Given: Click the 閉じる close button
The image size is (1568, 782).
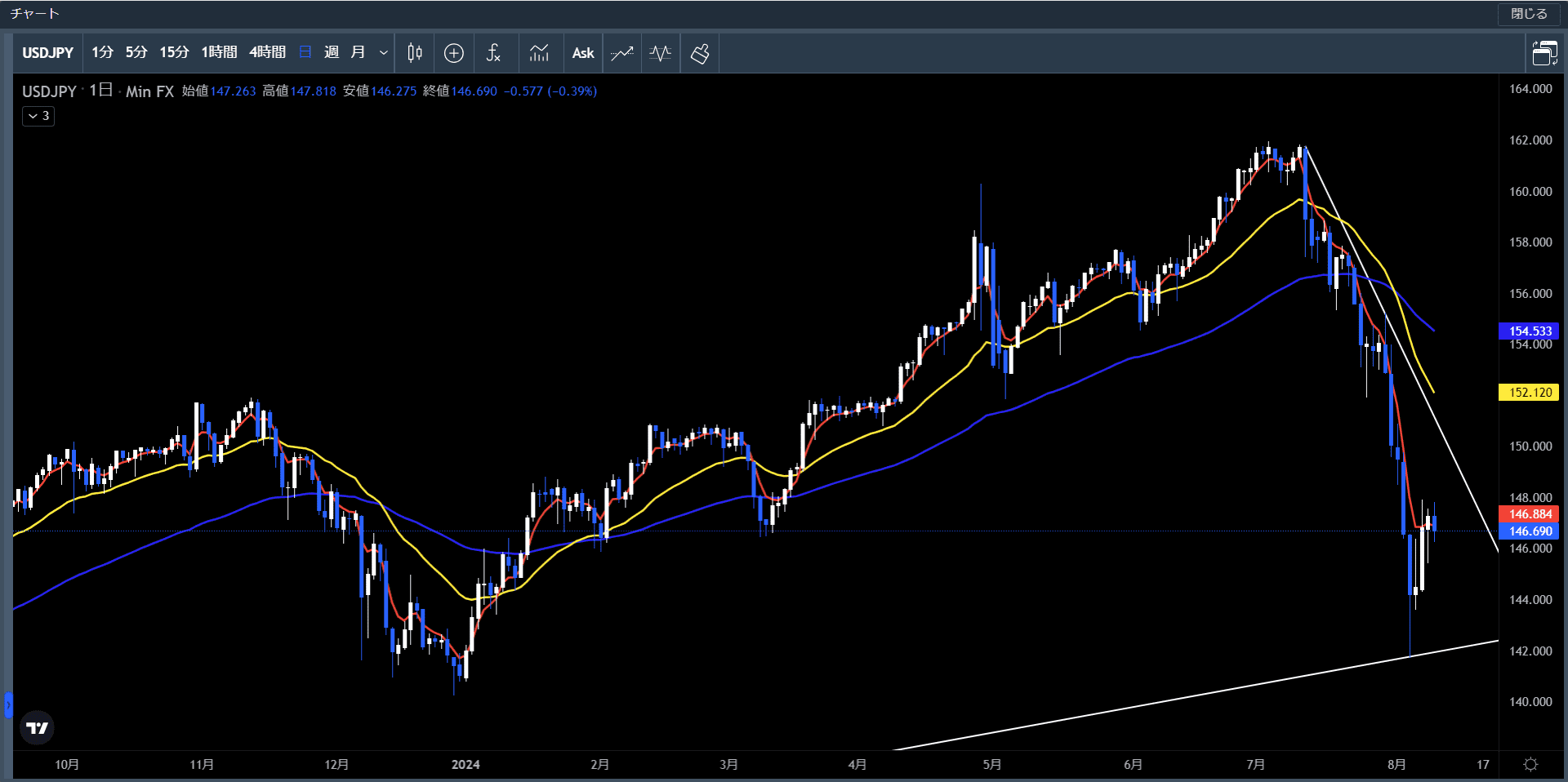Looking at the screenshot, I should click(1529, 14).
